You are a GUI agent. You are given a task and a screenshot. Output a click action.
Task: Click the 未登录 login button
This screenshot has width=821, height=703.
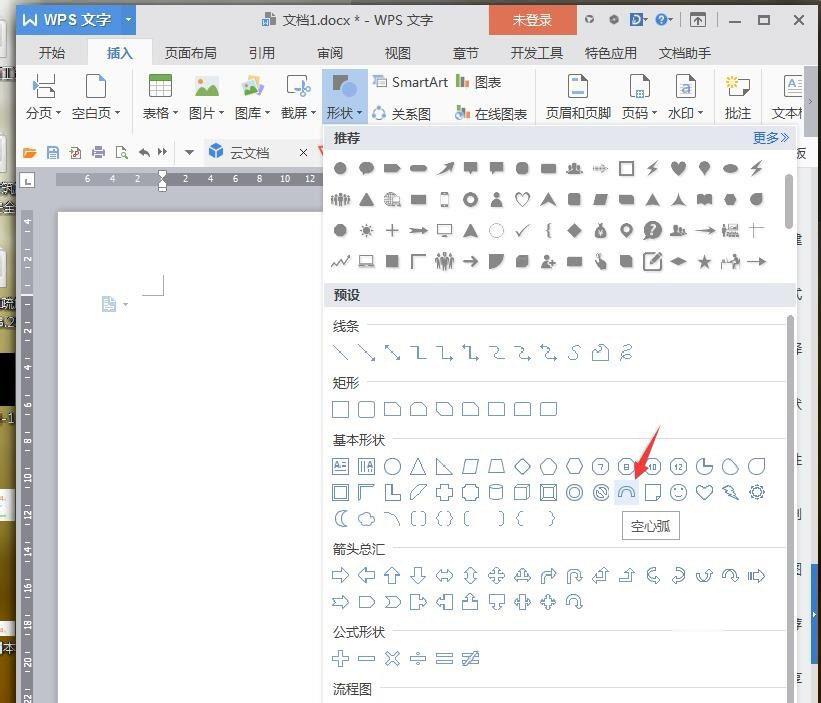(532, 18)
